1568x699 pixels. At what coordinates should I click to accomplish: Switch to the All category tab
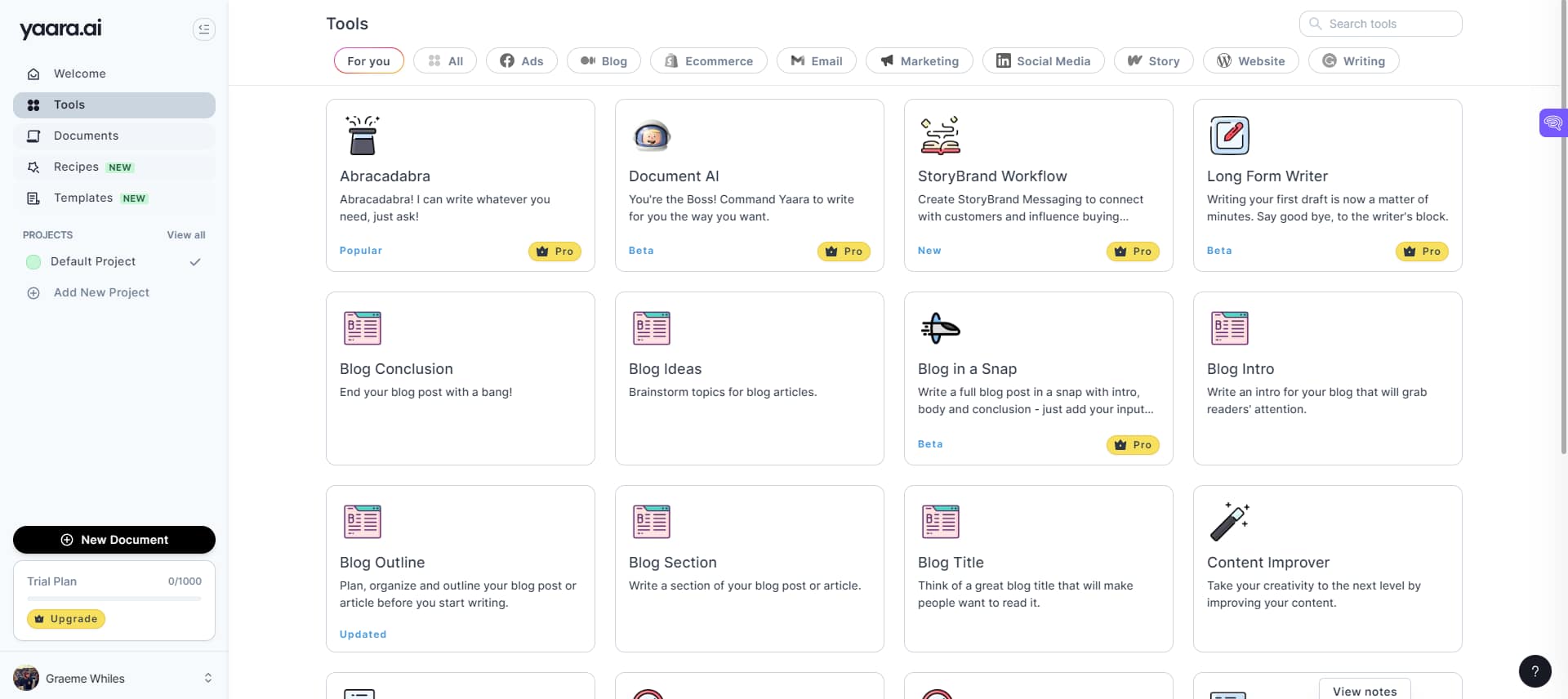pos(445,60)
